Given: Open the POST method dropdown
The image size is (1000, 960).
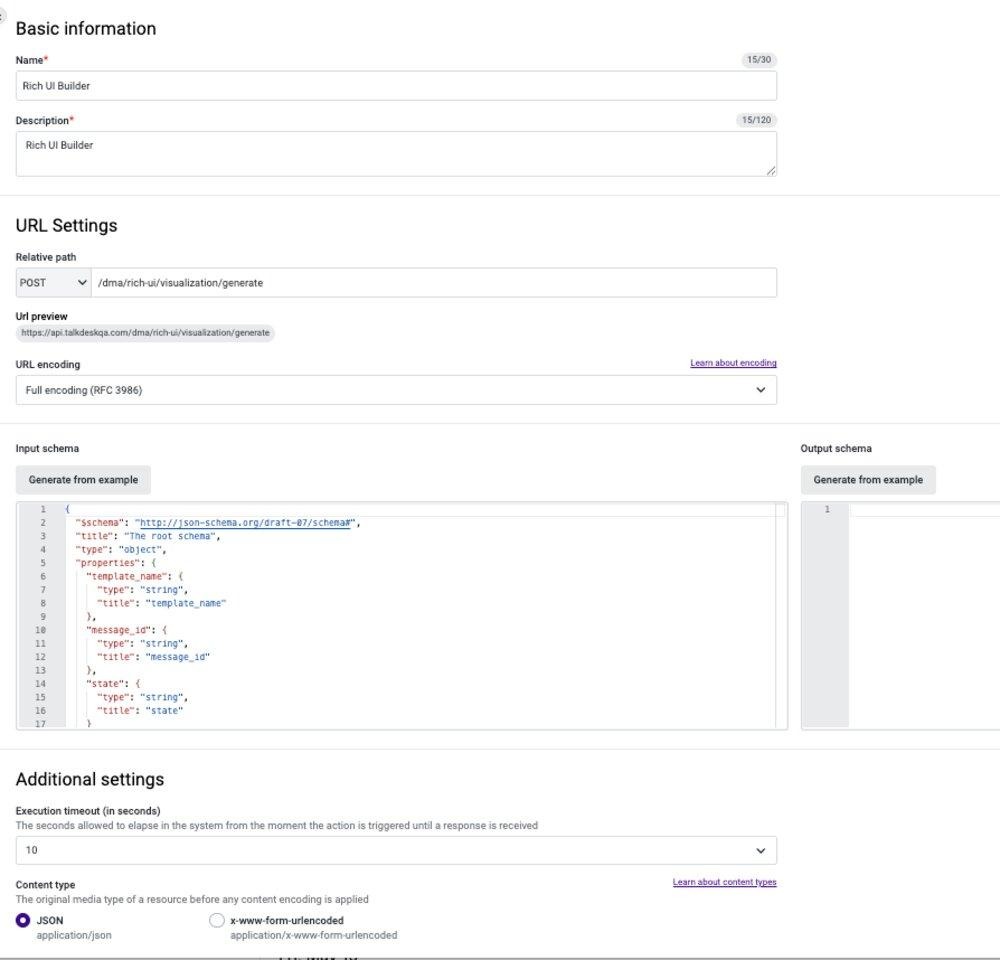Looking at the screenshot, I should [54, 283].
